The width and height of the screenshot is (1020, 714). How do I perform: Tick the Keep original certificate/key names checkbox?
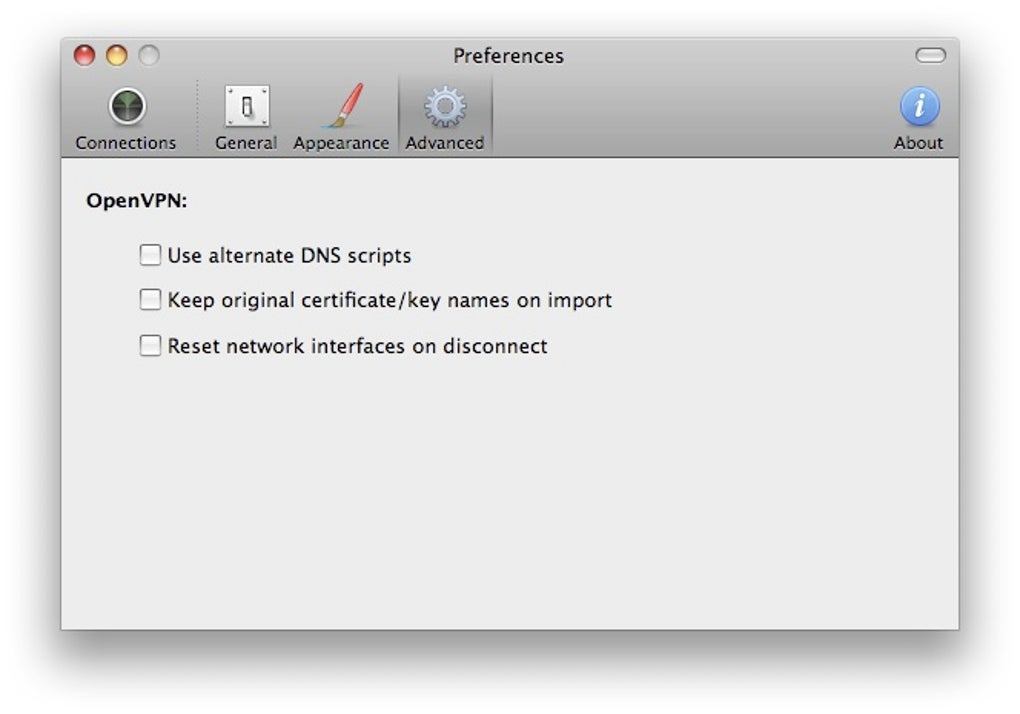coord(150,299)
